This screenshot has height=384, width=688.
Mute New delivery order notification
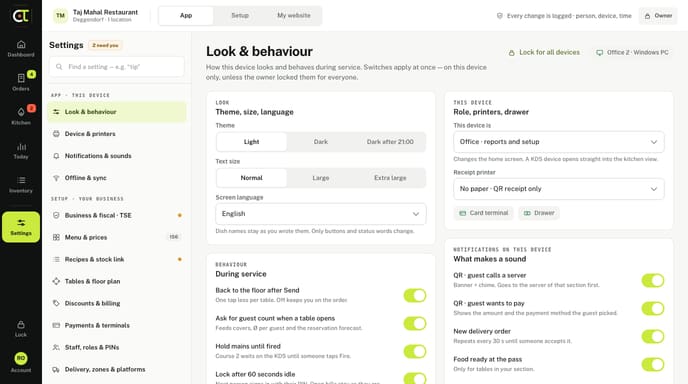pyautogui.click(x=653, y=337)
